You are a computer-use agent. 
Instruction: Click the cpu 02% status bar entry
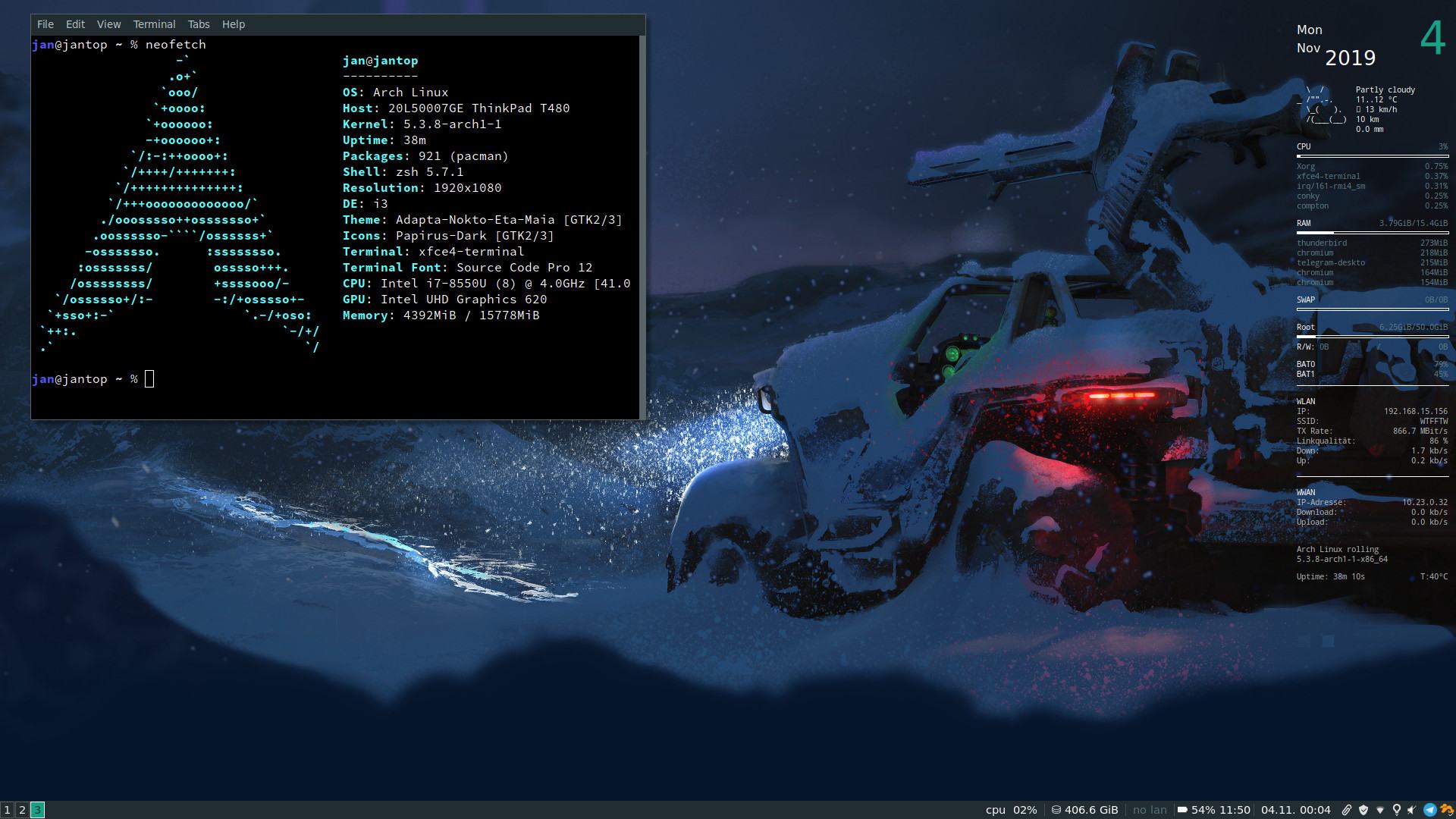tap(1011, 810)
